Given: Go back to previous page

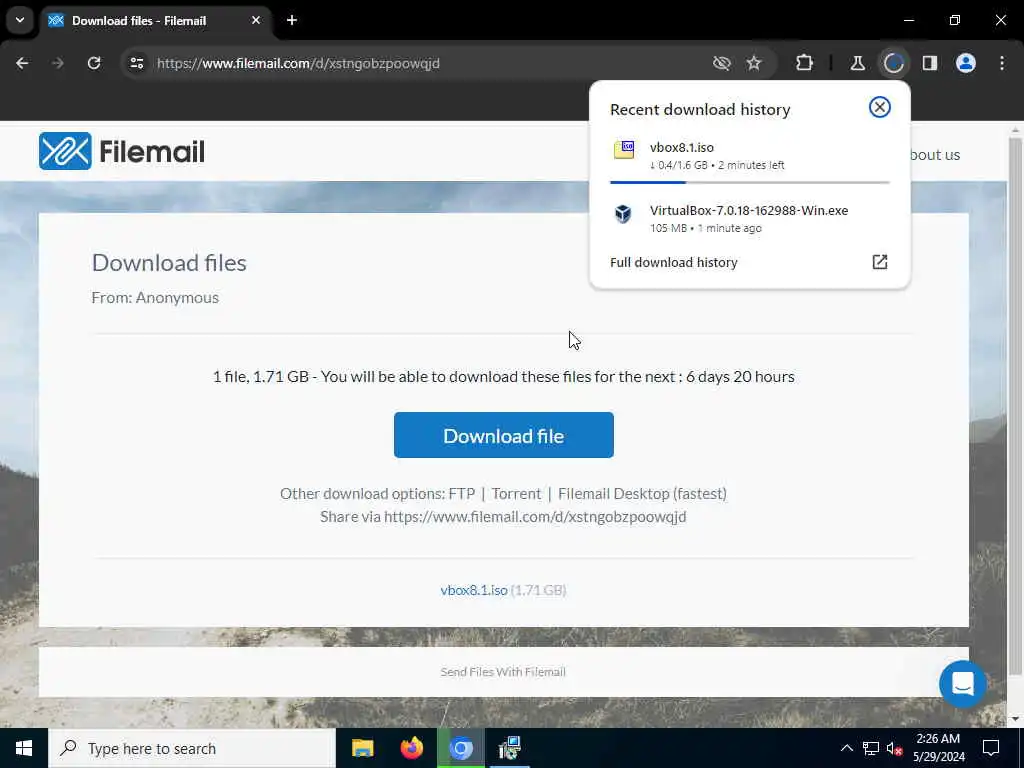Looking at the screenshot, I should (x=22, y=63).
